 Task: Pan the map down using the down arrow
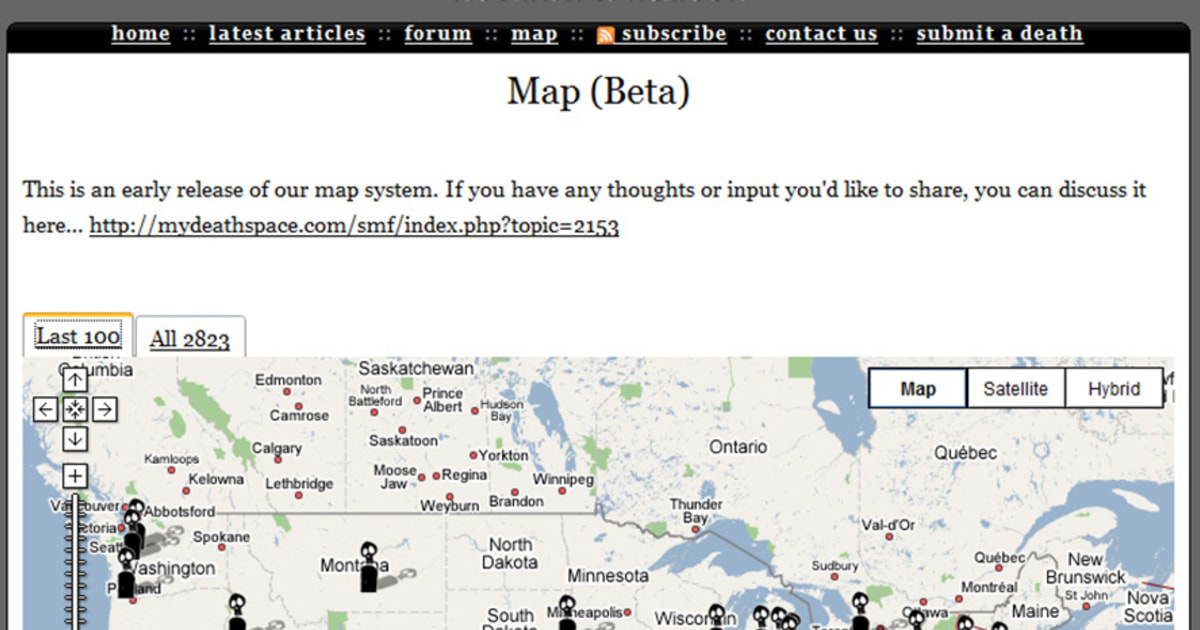(74, 439)
